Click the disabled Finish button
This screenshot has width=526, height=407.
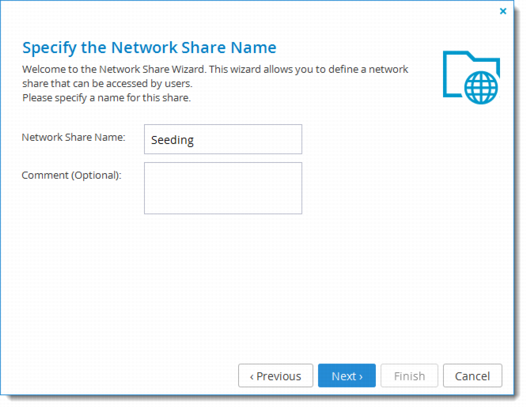click(x=409, y=376)
